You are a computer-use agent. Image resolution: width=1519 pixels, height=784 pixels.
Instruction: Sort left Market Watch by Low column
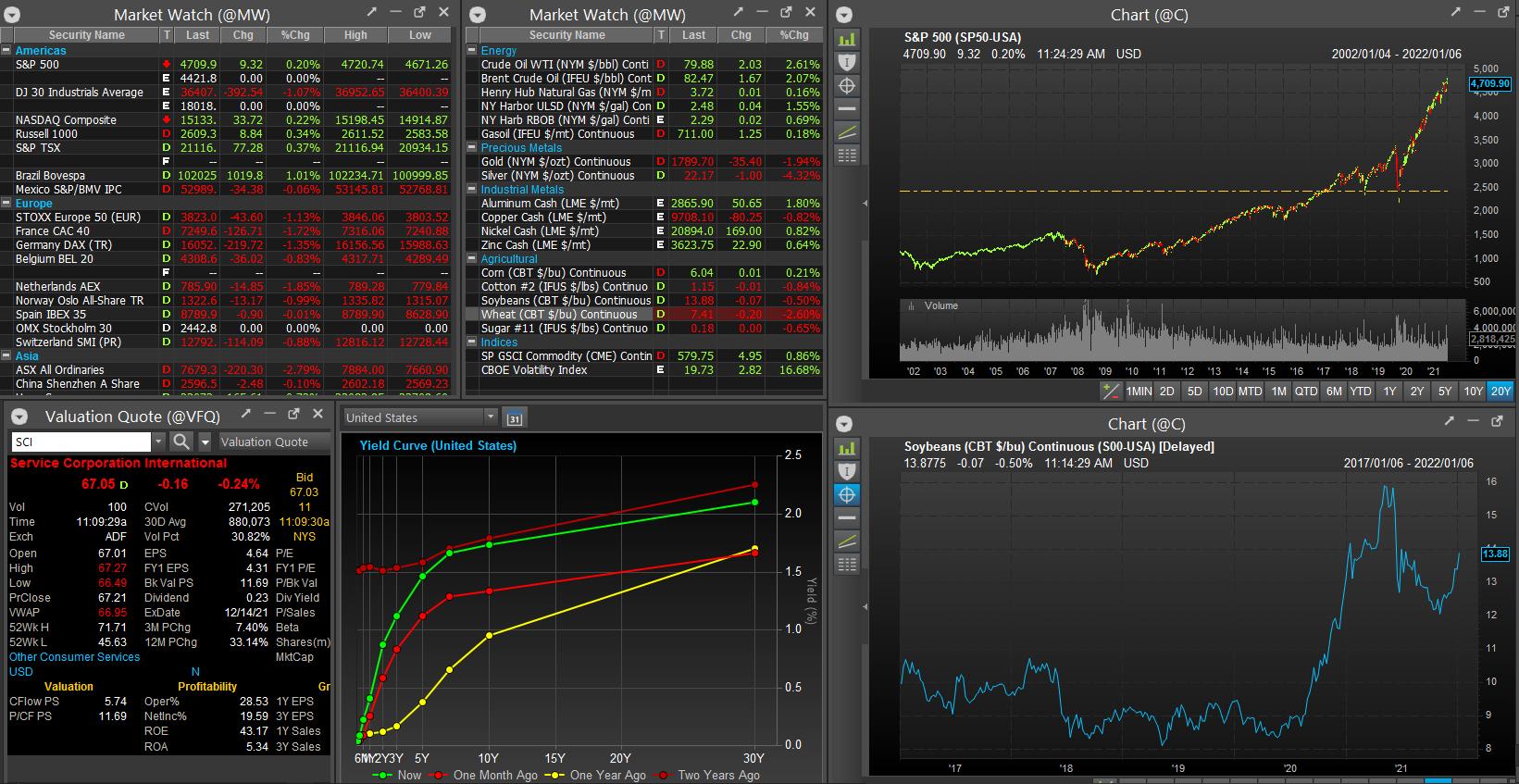(420, 35)
